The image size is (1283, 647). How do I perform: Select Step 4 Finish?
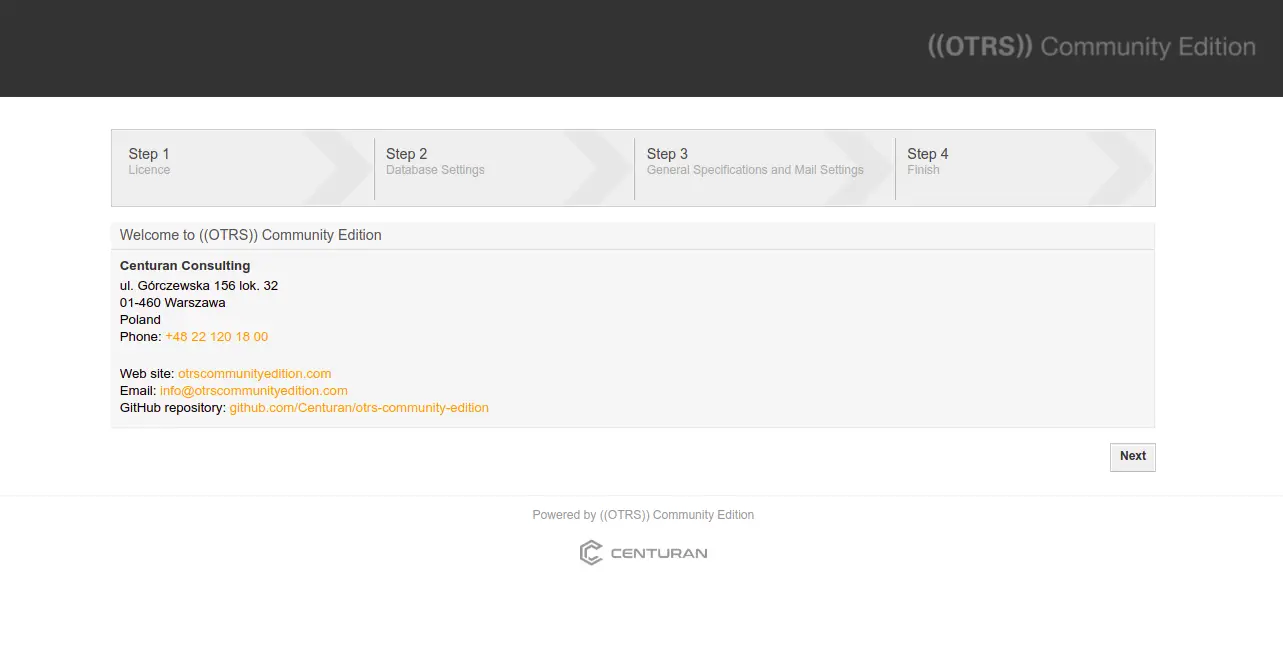(x=1025, y=168)
